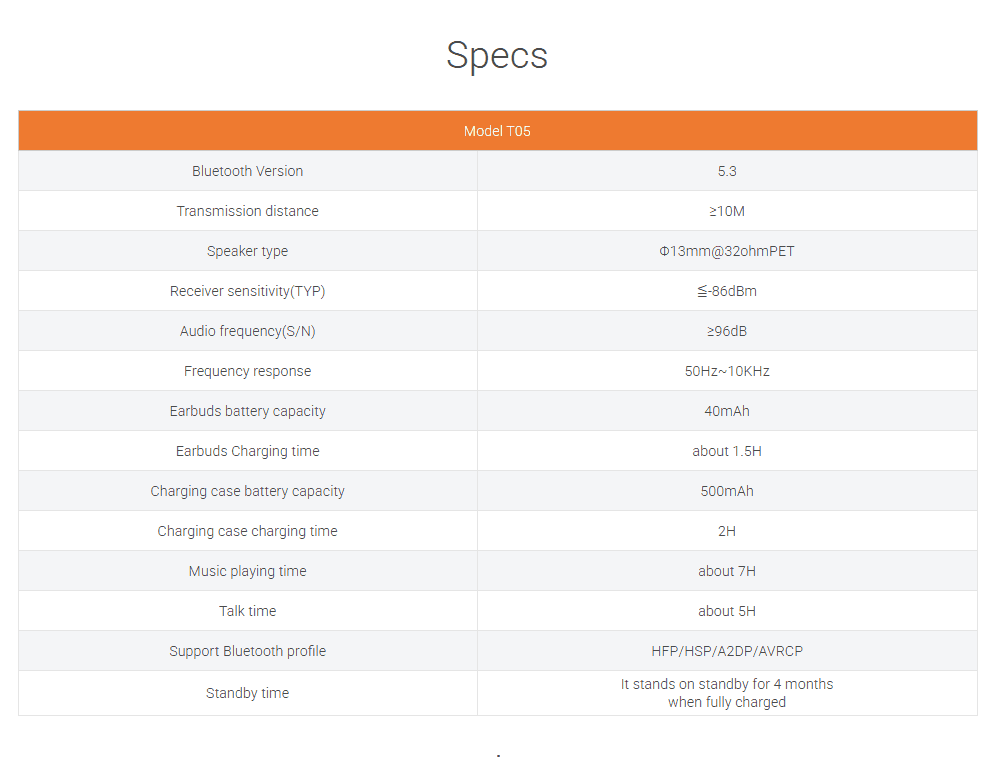Select the about 5H talk time value
Screen dimensions: 1003x757
click(727, 611)
